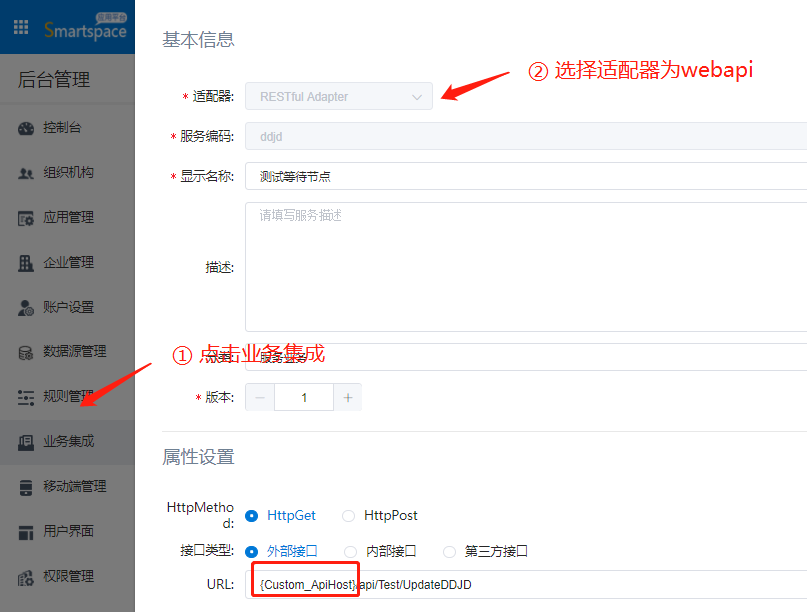The image size is (807, 612).
Task: Open 业务集成 in the sidebar
Action: click(68, 441)
